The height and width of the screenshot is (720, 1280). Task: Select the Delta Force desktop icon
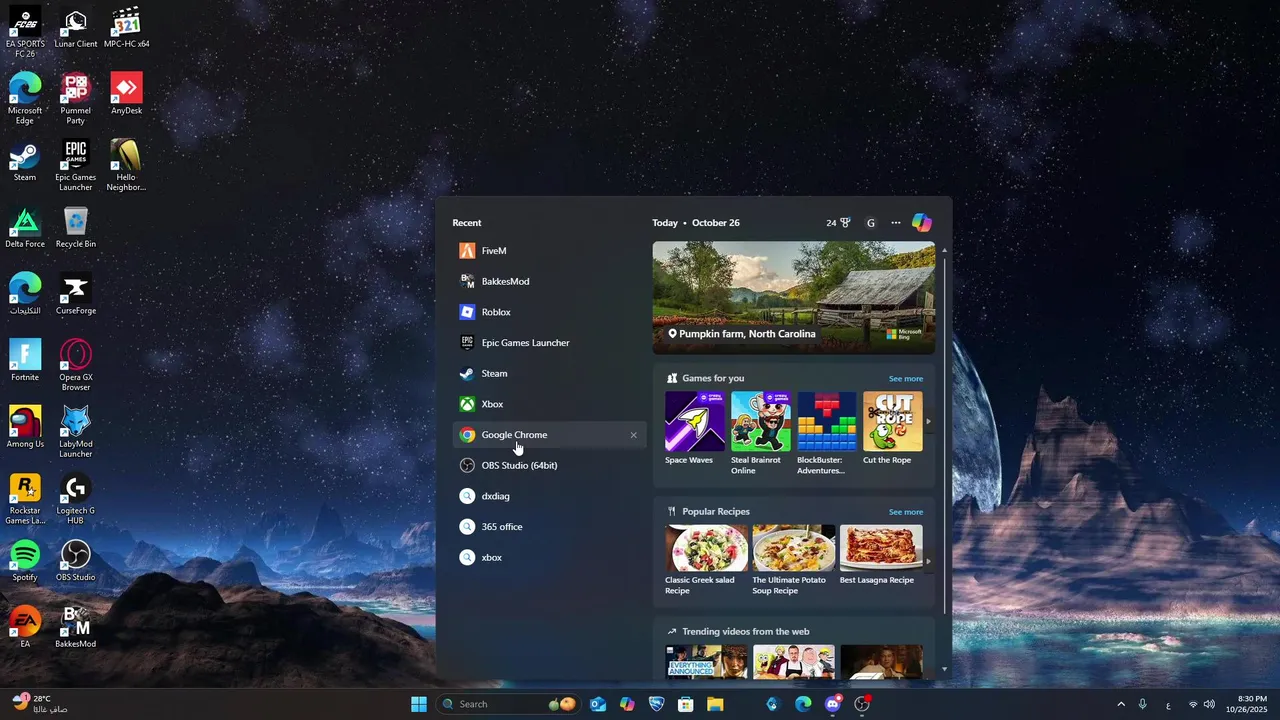point(25,228)
